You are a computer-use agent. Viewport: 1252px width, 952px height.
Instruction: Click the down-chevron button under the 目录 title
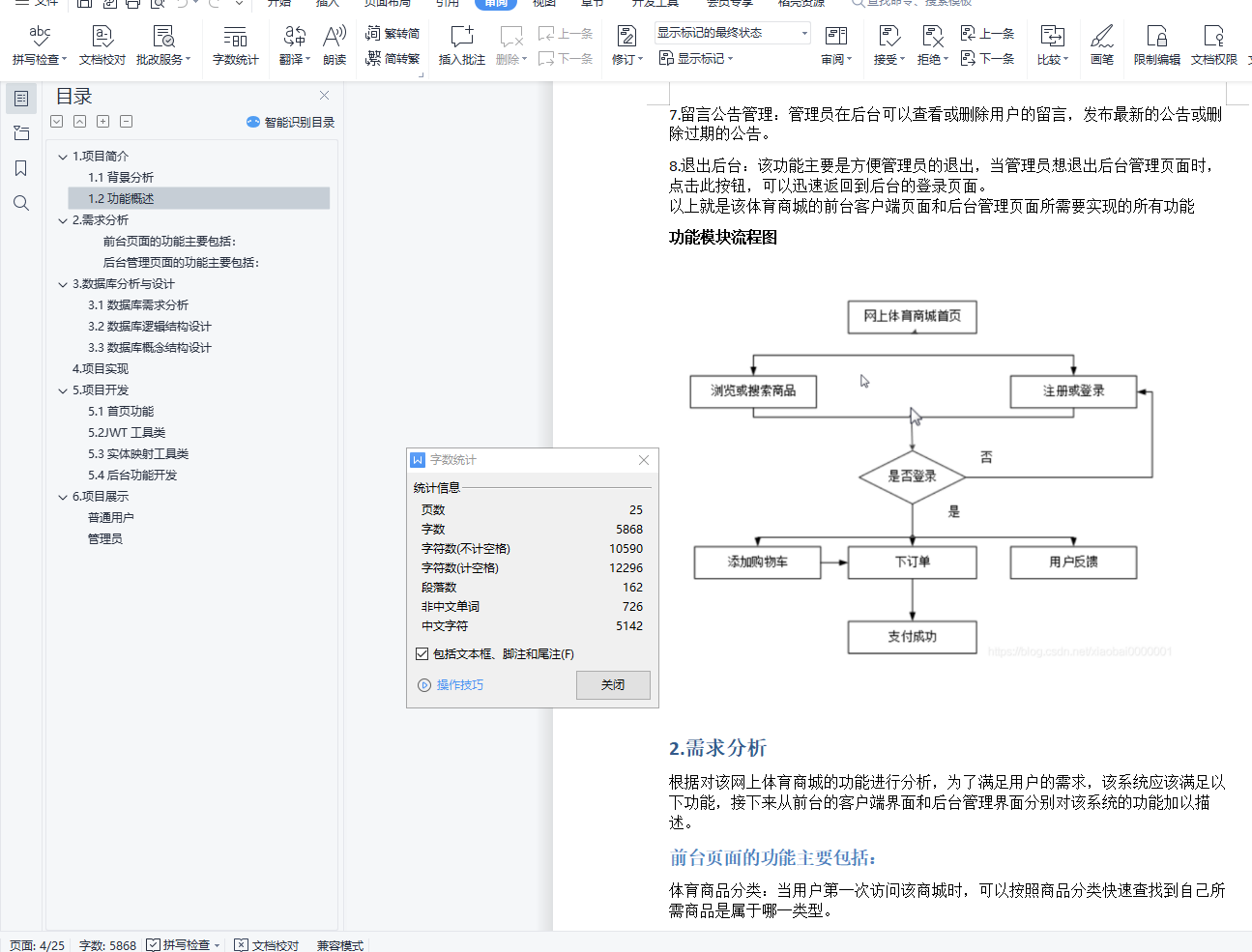point(57,122)
